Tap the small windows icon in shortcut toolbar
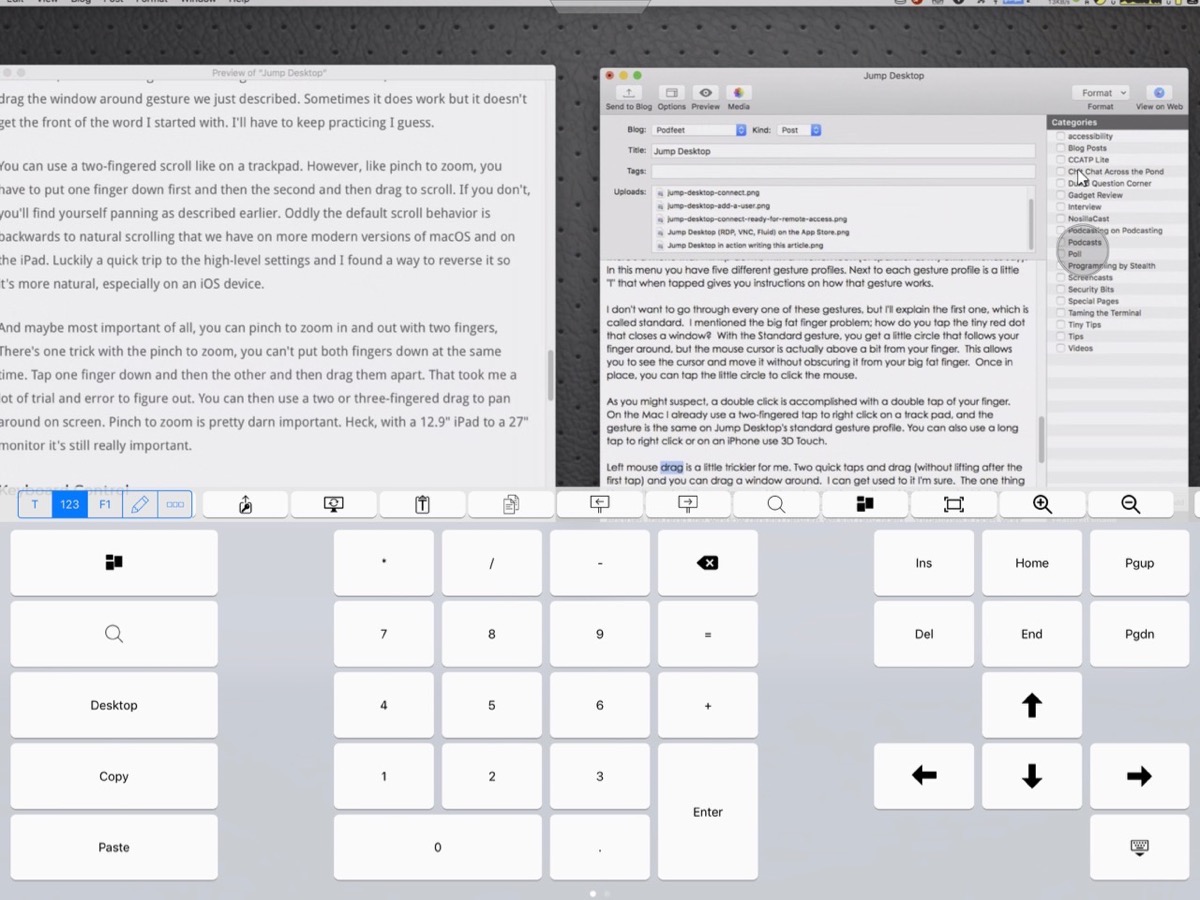This screenshot has width=1200, height=900. click(865, 505)
